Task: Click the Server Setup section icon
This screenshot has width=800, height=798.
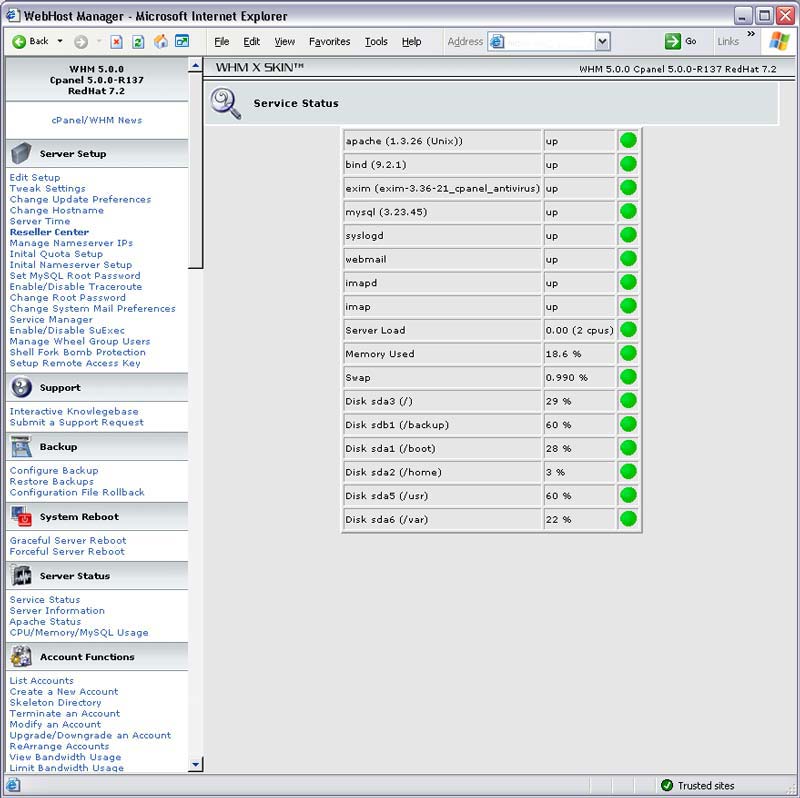Action: click(x=21, y=153)
